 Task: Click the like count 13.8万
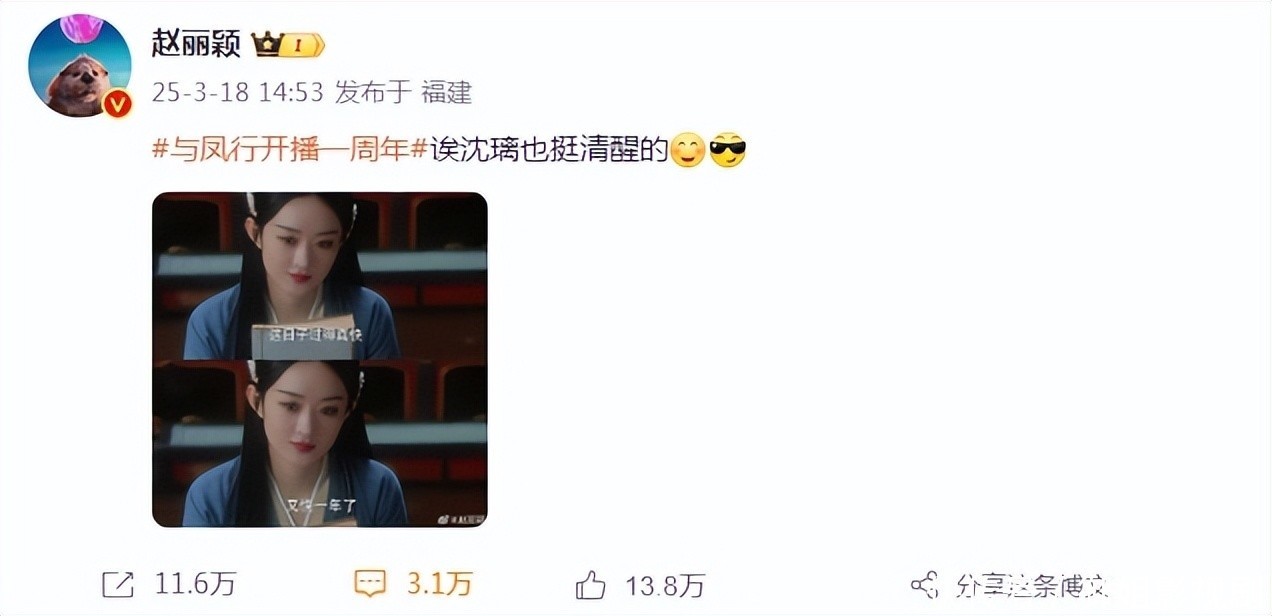(665, 585)
